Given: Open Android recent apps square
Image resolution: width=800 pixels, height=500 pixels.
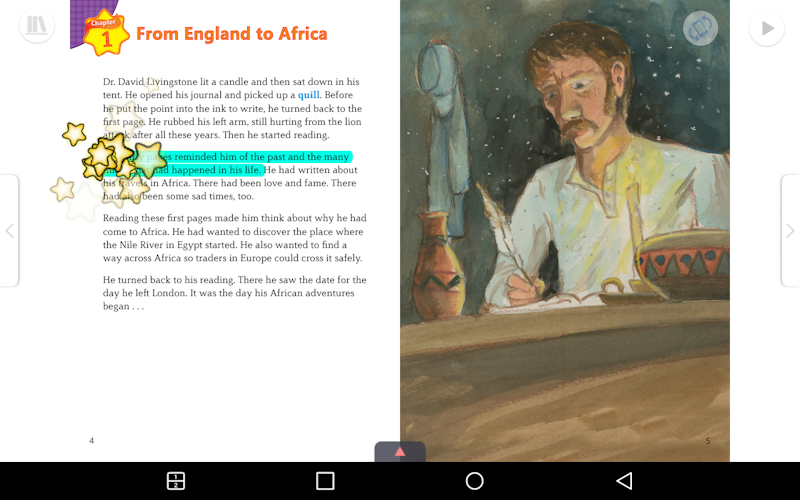Looking at the screenshot, I should click(325, 481).
